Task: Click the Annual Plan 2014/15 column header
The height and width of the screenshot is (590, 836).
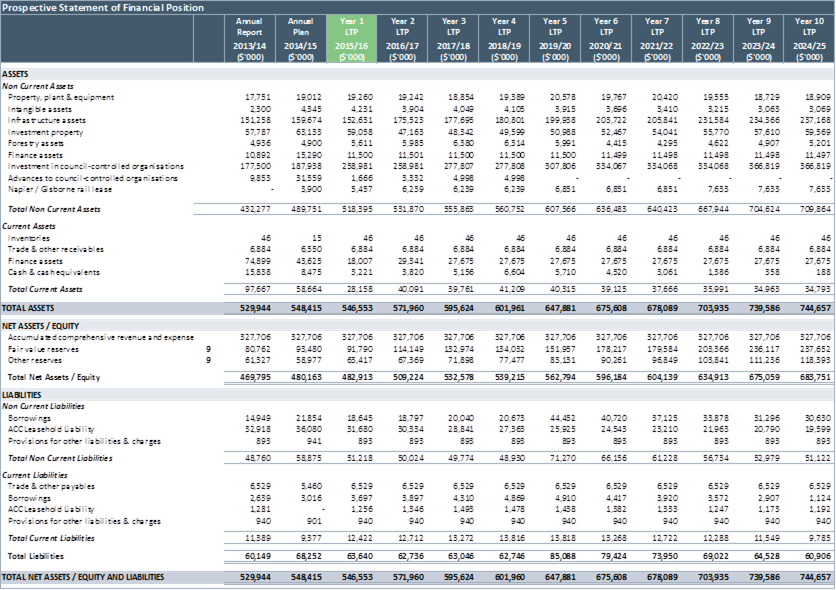Action: click(300, 39)
